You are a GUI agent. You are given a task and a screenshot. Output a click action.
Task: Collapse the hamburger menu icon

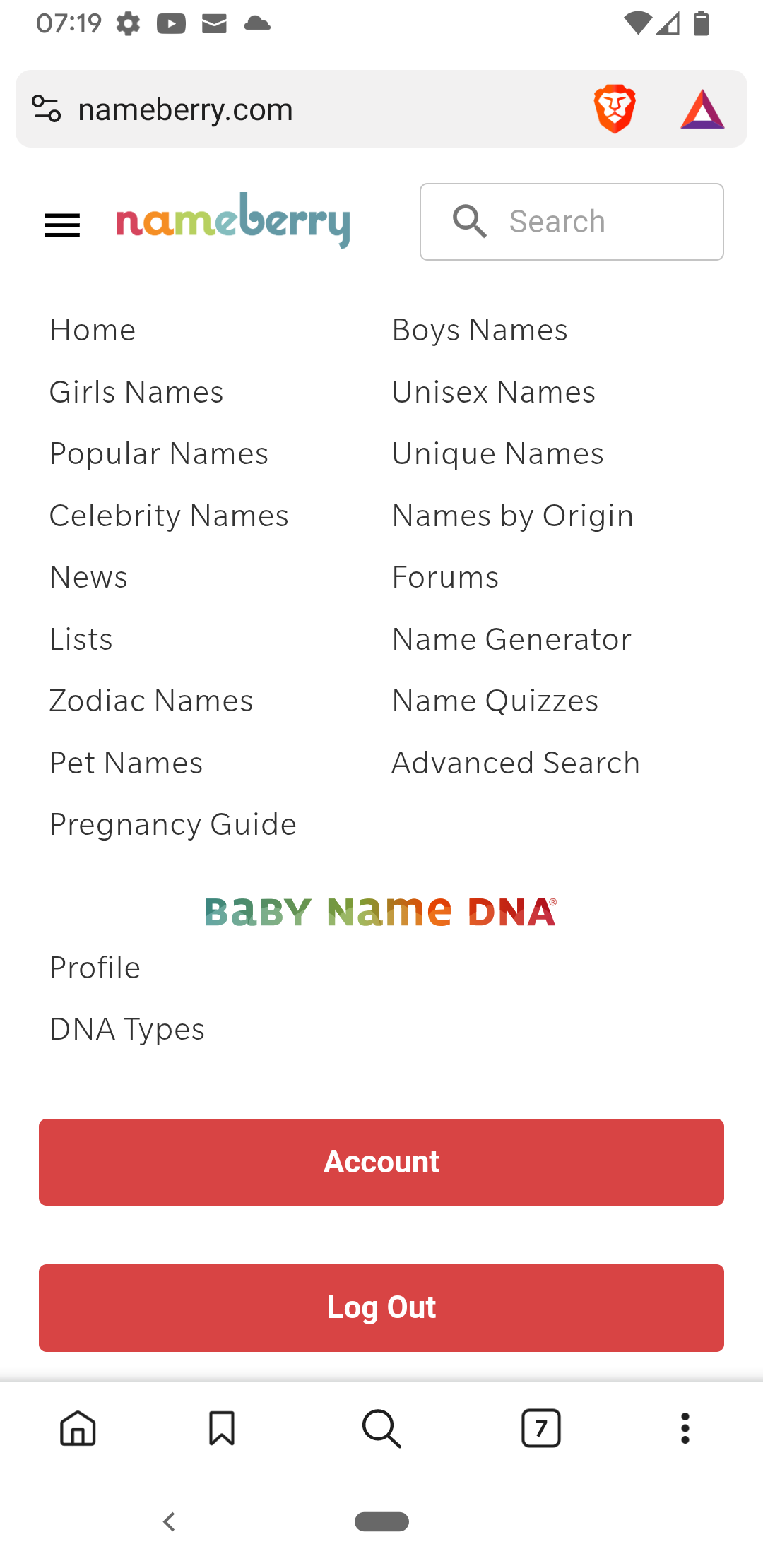tap(62, 225)
